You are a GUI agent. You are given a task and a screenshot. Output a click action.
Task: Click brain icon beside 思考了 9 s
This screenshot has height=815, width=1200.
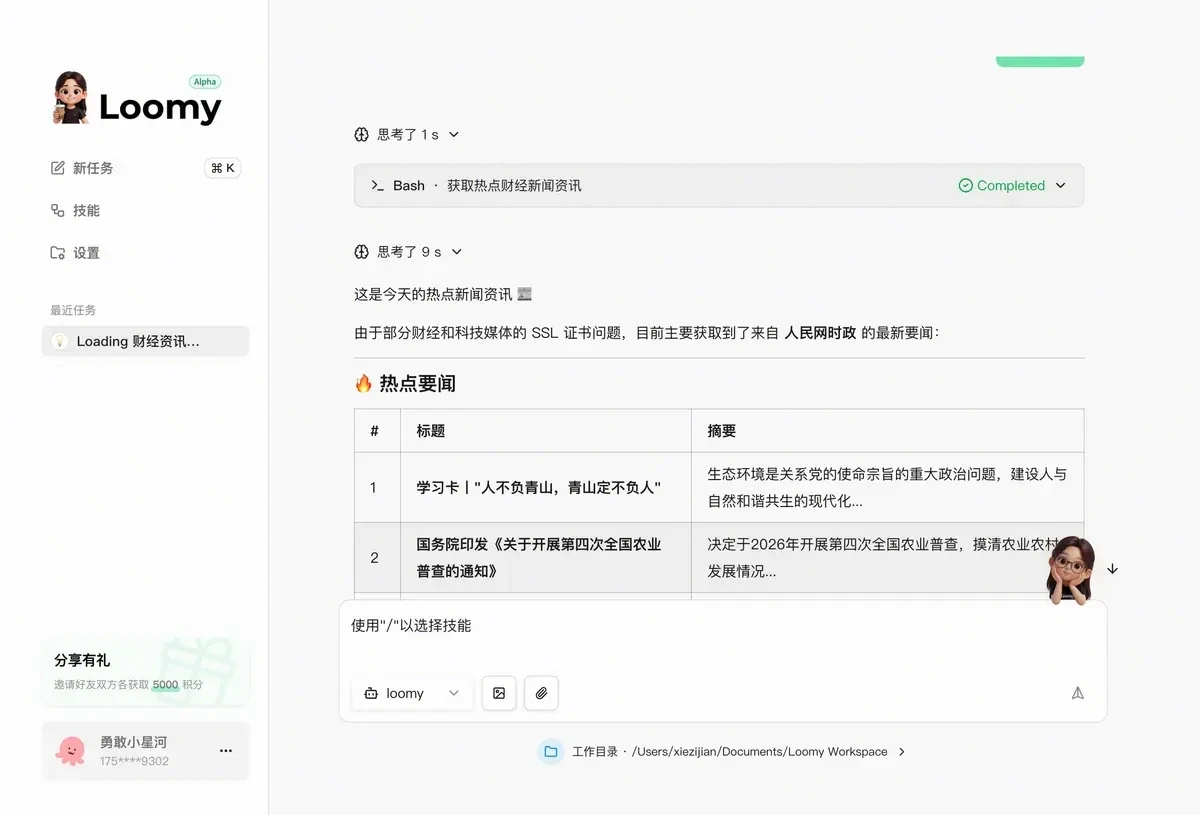(x=362, y=252)
